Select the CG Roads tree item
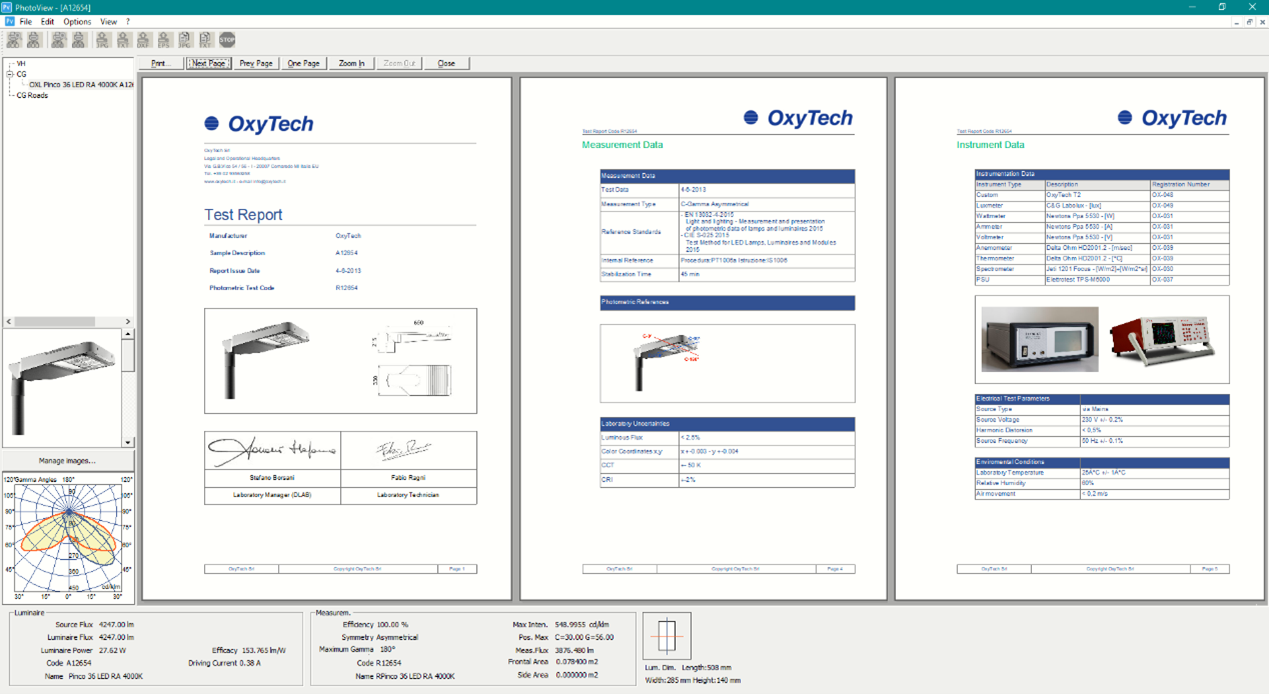The image size is (1269, 694). [32, 95]
